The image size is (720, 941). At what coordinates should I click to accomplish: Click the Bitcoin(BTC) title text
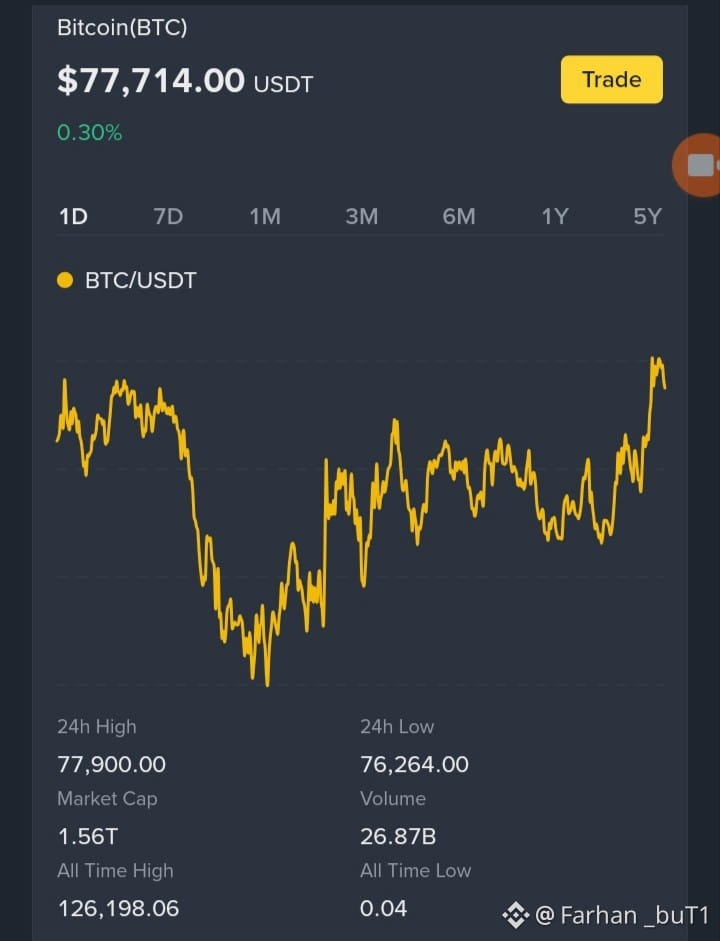pos(122,28)
